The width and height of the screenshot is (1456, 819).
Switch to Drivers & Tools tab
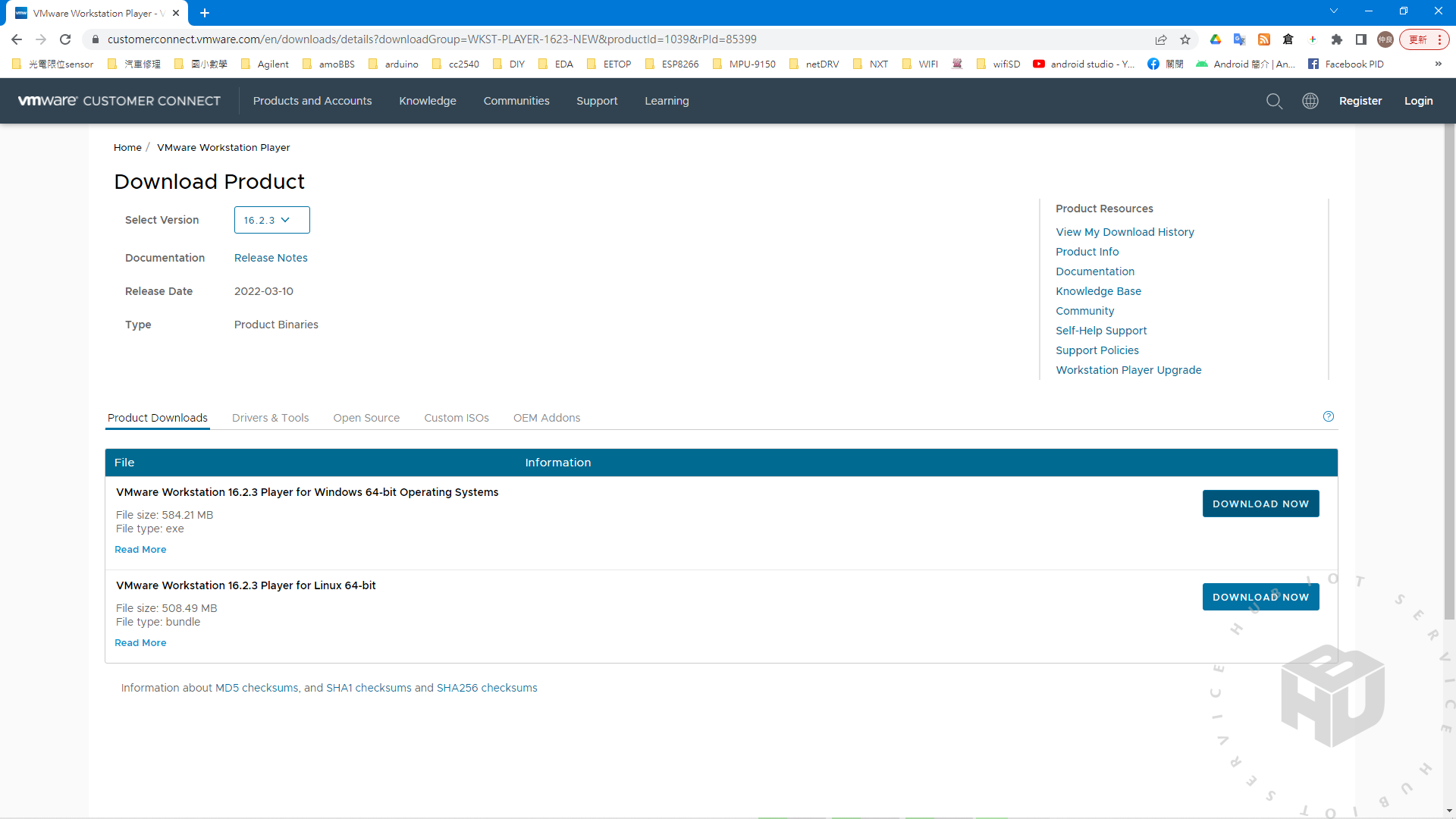[x=270, y=418]
